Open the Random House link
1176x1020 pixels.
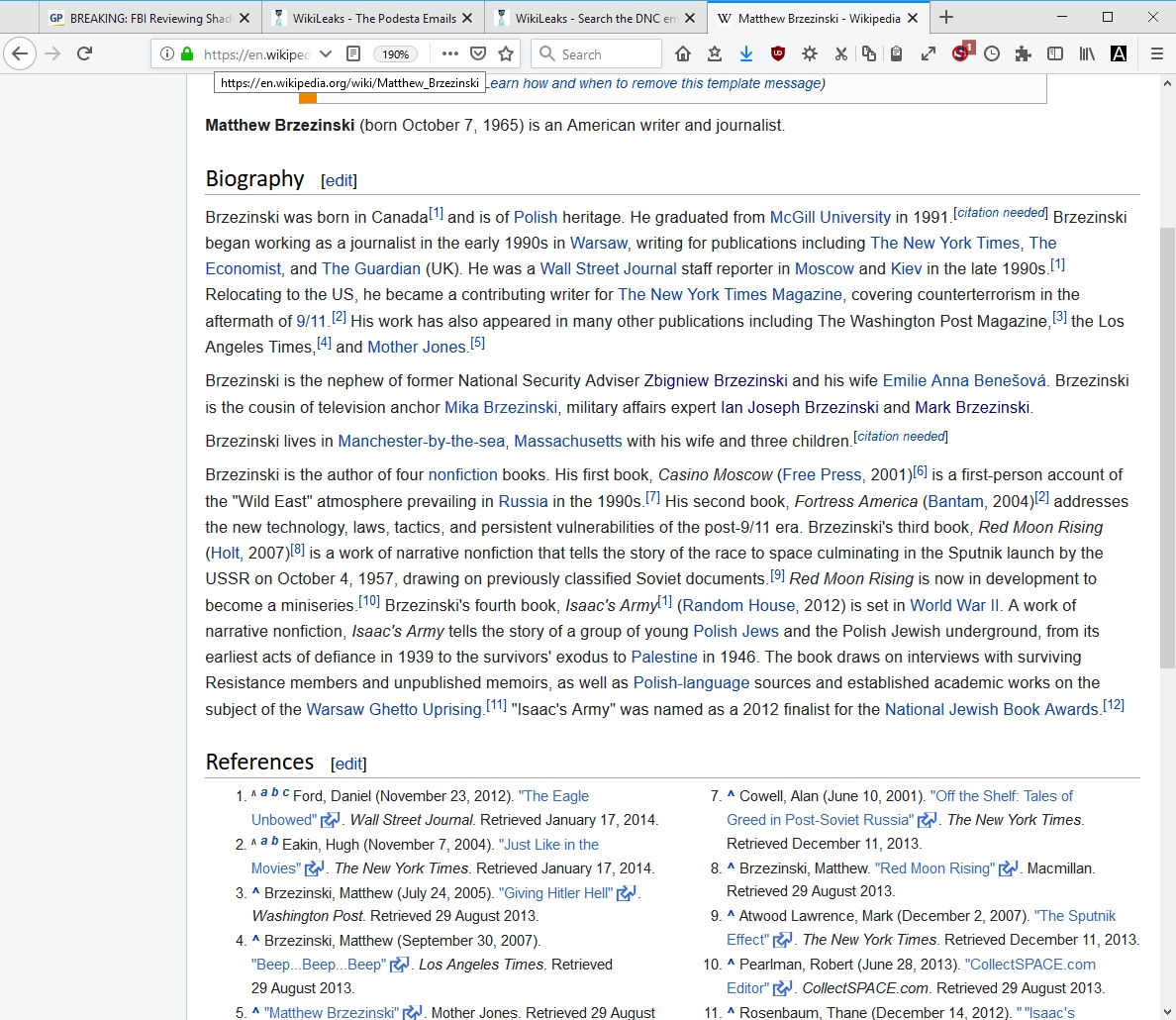click(738, 606)
